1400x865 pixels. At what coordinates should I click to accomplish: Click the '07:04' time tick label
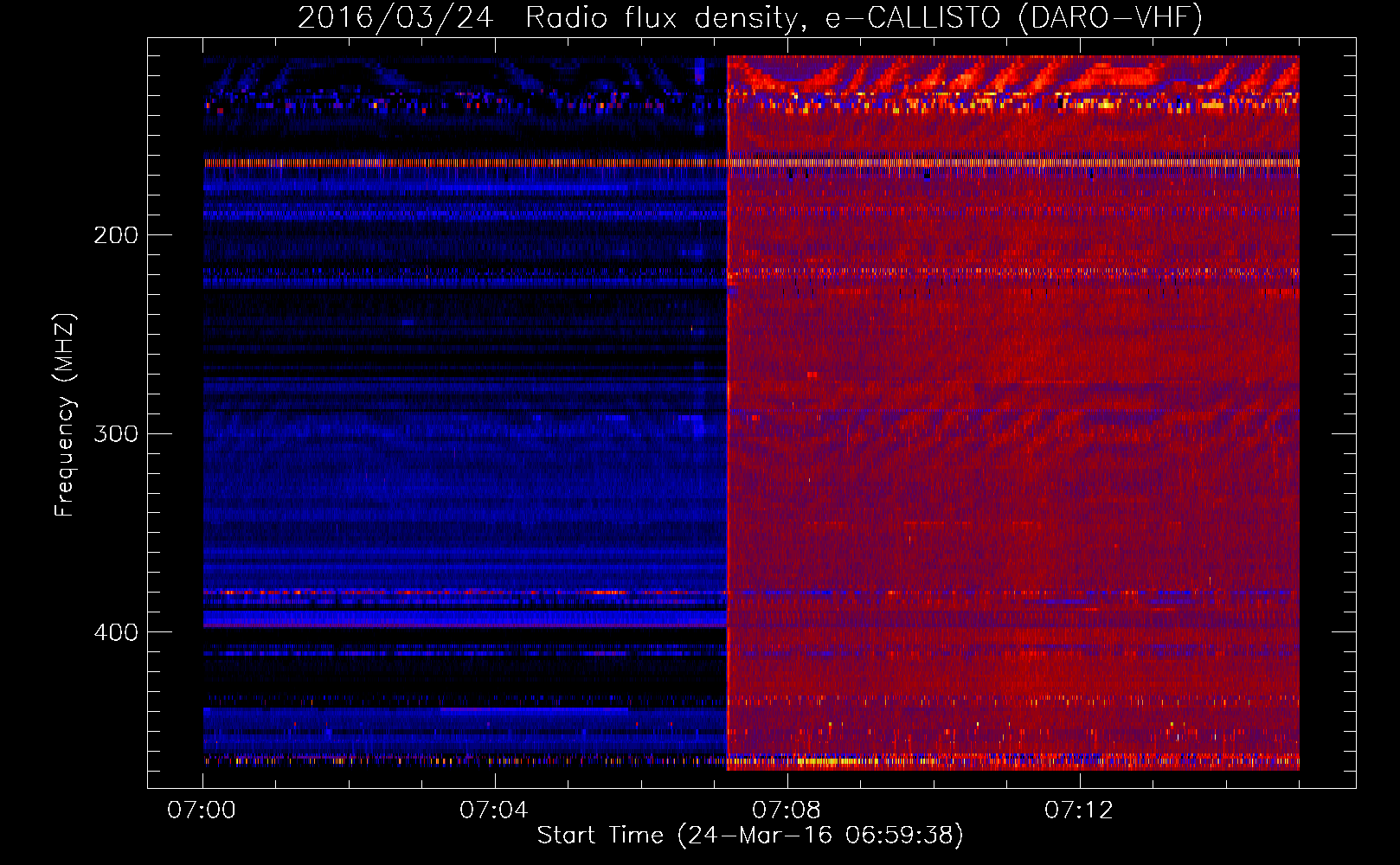pyautogui.click(x=494, y=811)
